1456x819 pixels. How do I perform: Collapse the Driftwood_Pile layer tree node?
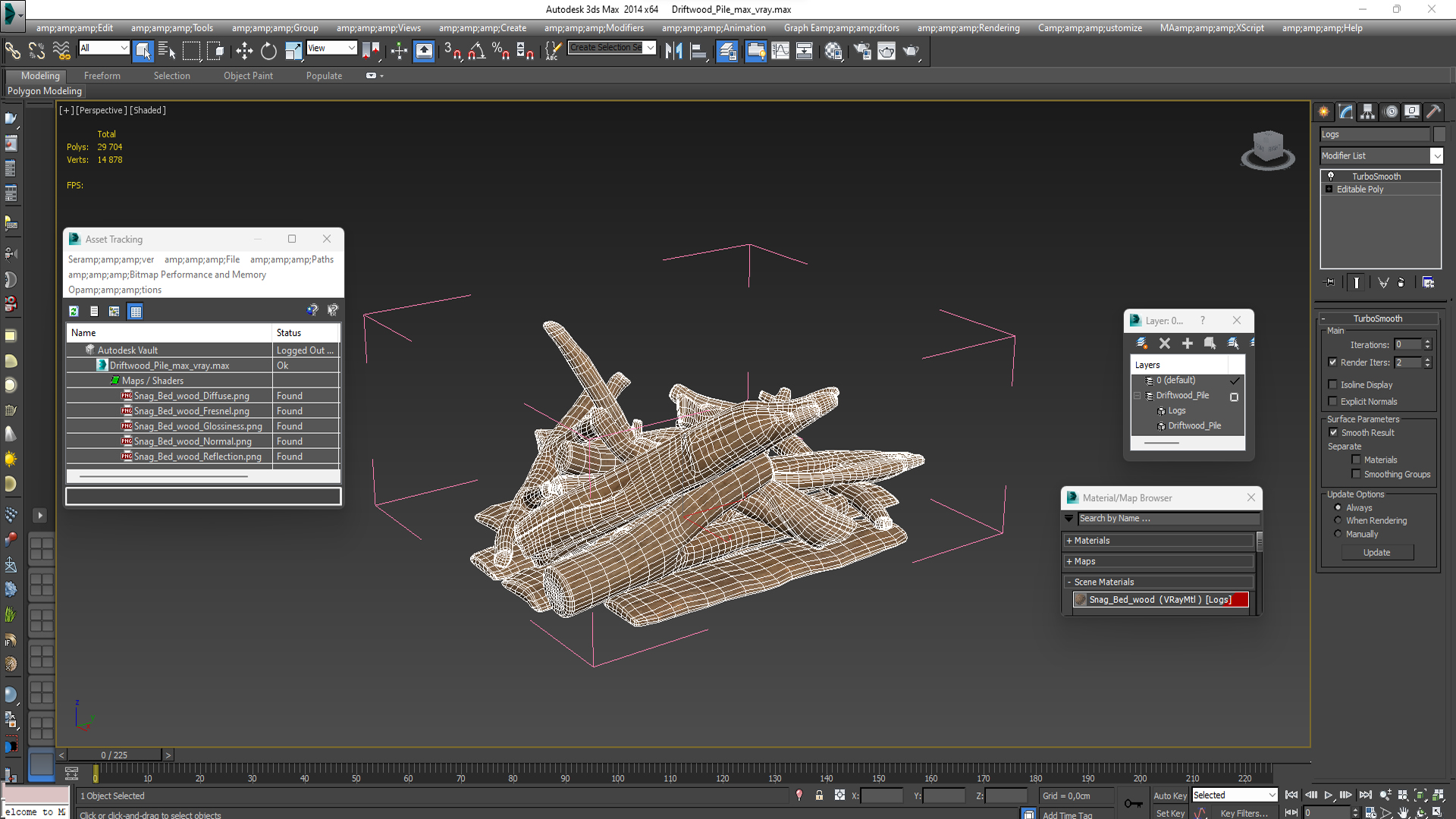(x=1137, y=395)
